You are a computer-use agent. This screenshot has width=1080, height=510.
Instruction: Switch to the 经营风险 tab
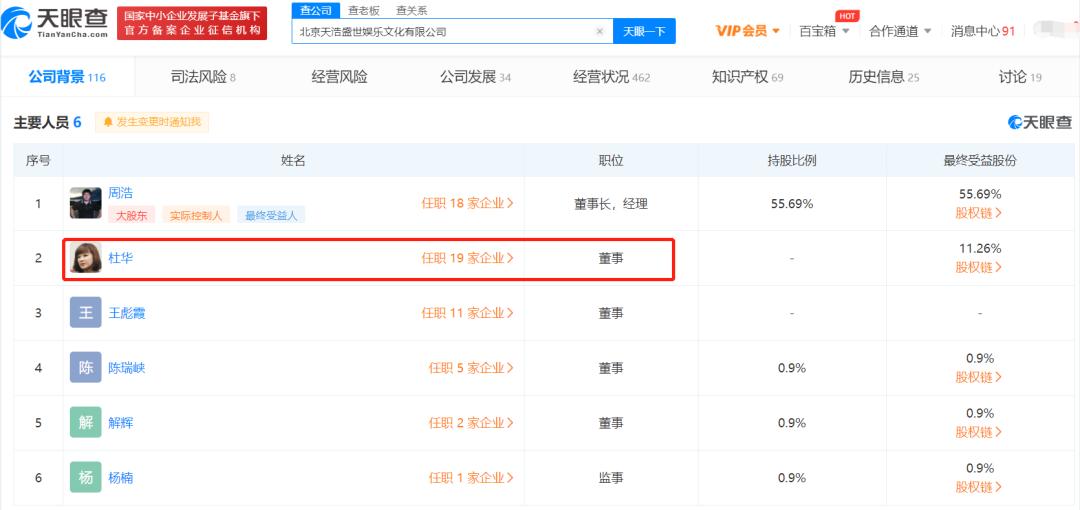tap(340, 77)
